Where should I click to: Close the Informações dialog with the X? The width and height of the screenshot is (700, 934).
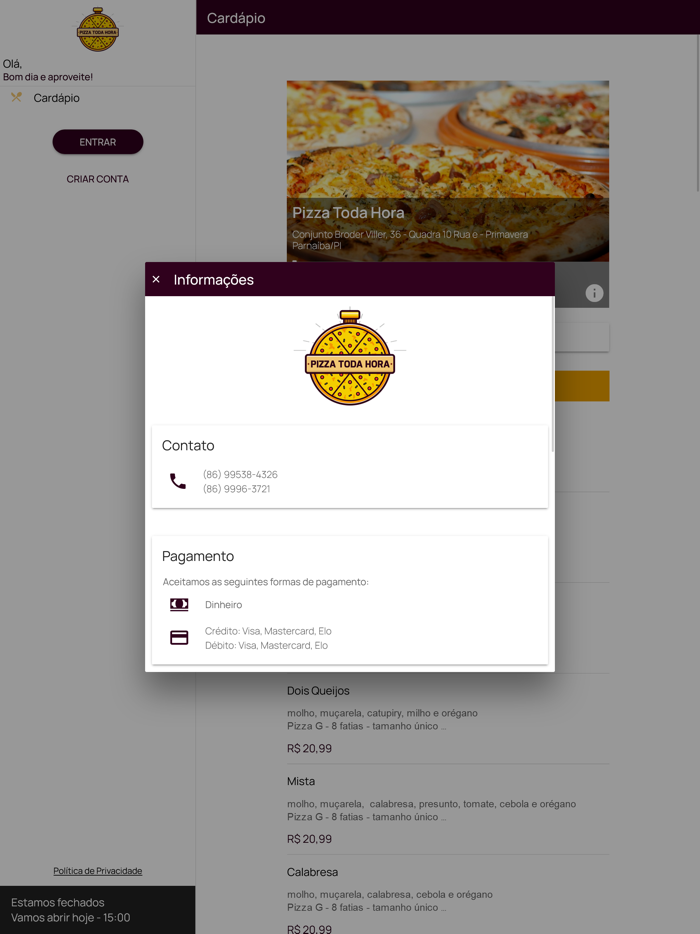tap(156, 279)
